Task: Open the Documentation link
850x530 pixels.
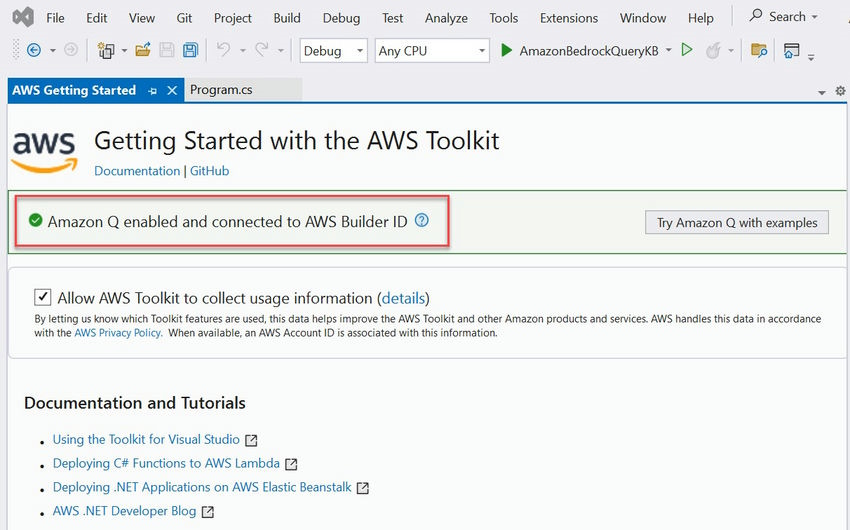Action: point(137,171)
